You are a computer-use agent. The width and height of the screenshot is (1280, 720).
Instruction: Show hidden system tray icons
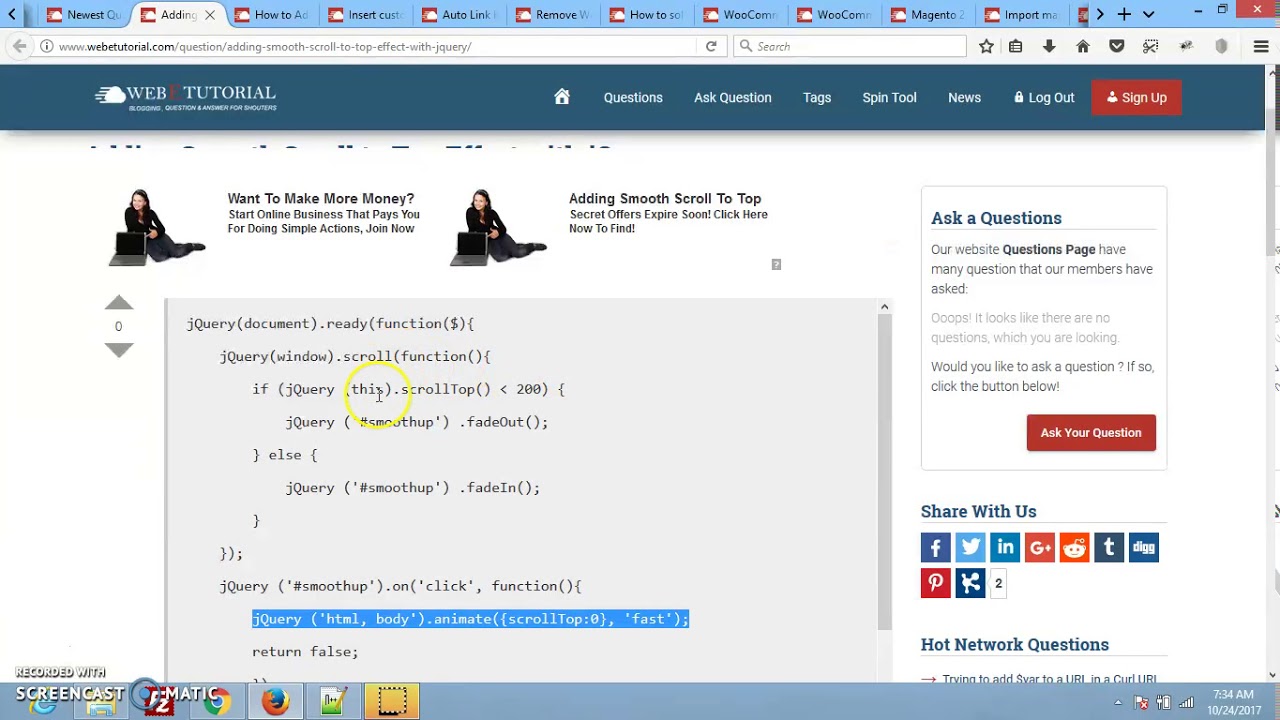(1118, 702)
